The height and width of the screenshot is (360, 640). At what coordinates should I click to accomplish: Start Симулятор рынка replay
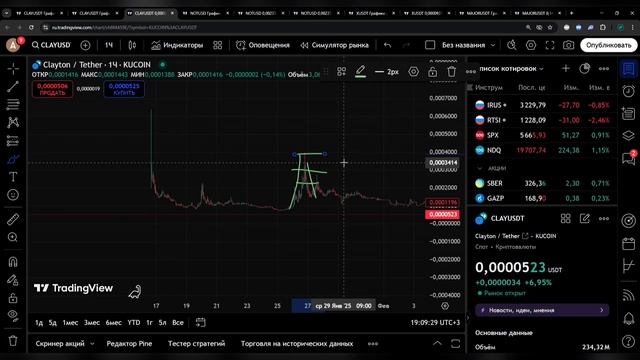click(x=335, y=45)
